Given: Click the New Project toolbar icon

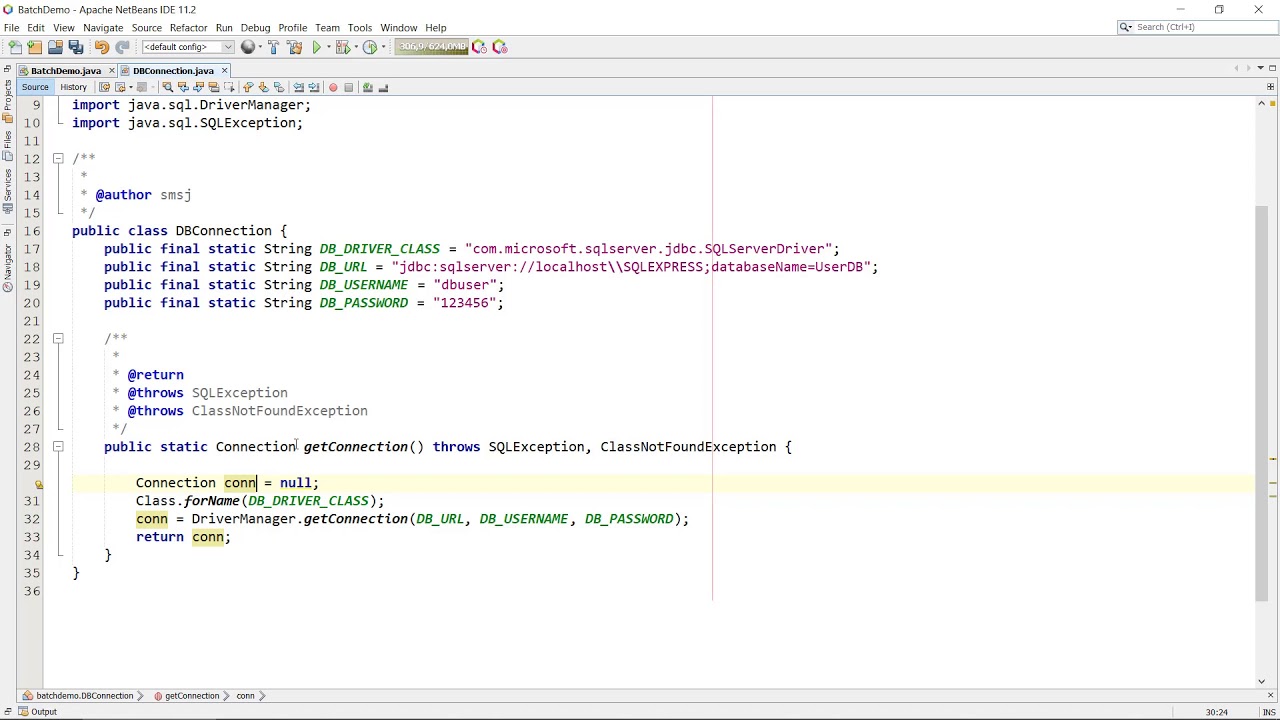Looking at the screenshot, I should [35, 47].
